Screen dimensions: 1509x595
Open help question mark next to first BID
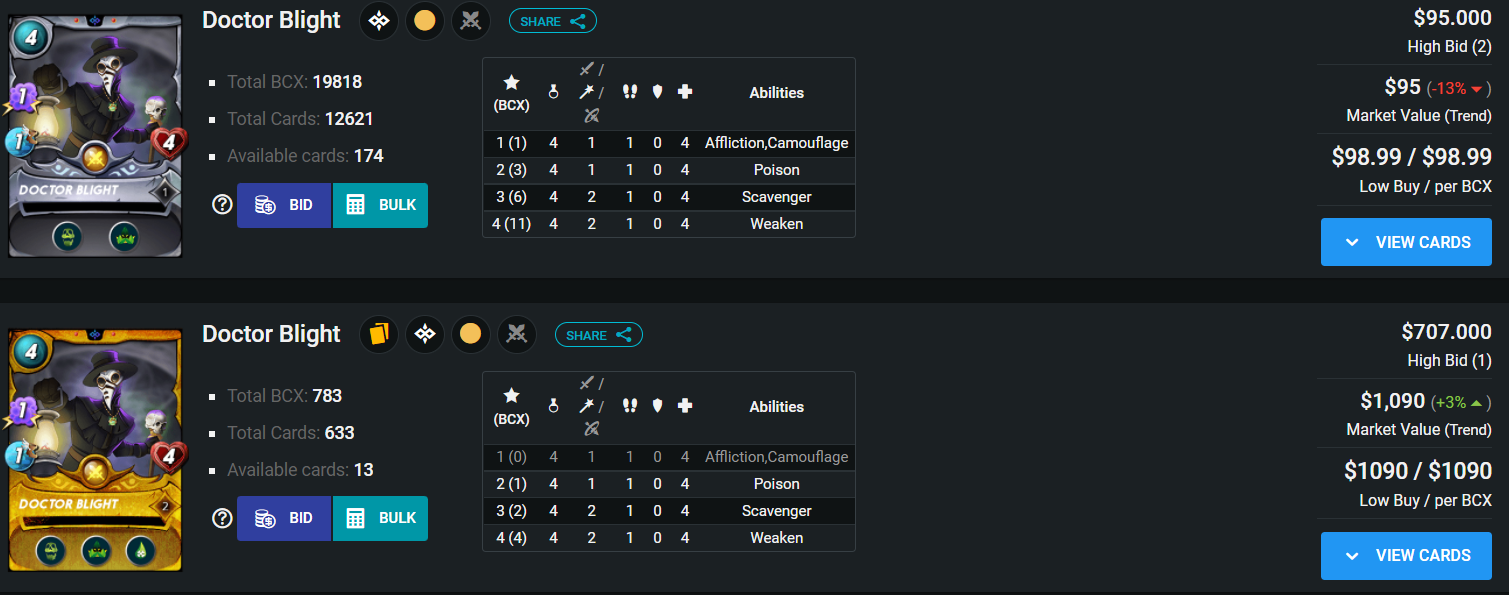click(222, 205)
